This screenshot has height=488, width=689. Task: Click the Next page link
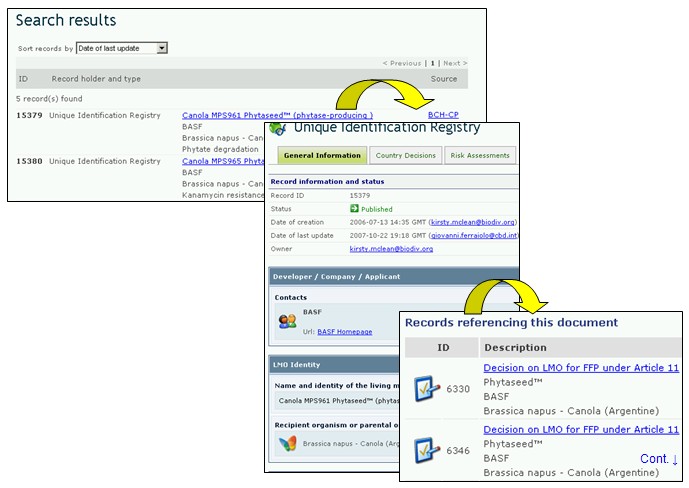pos(455,63)
